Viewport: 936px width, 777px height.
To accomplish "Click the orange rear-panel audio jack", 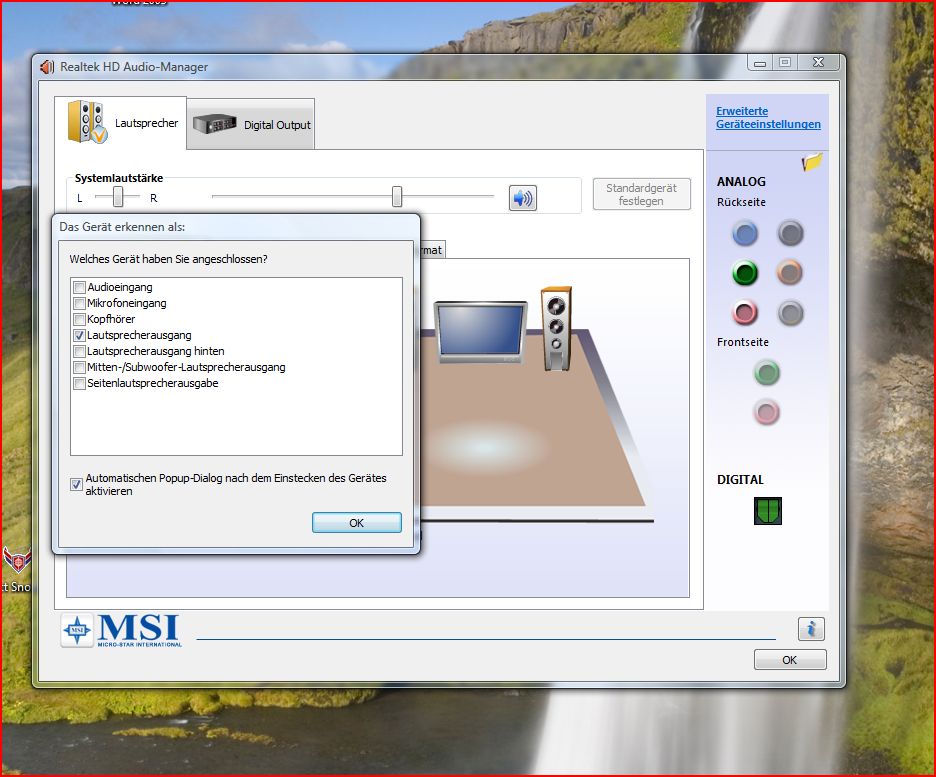I will point(790,273).
